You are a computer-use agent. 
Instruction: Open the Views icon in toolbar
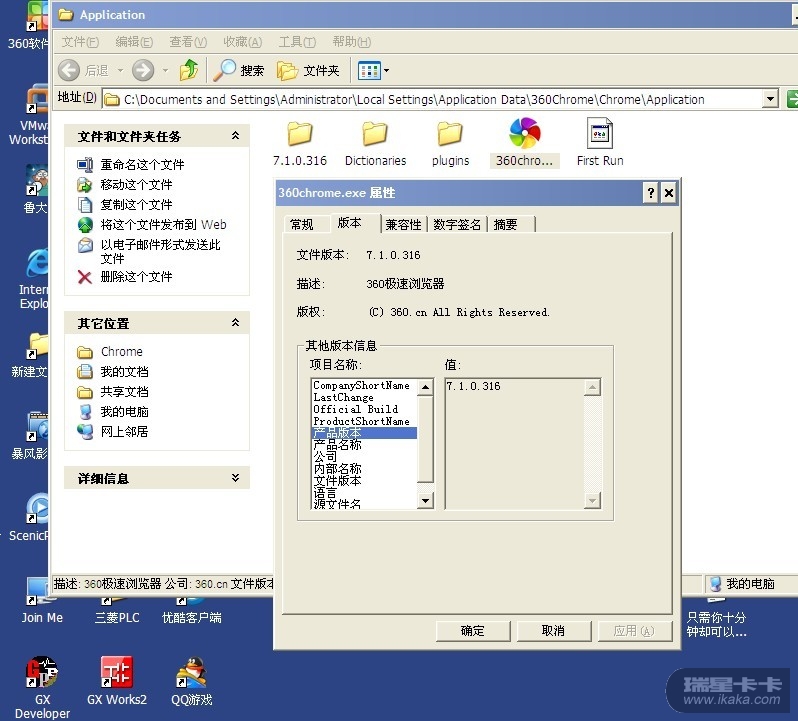pos(369,71)
